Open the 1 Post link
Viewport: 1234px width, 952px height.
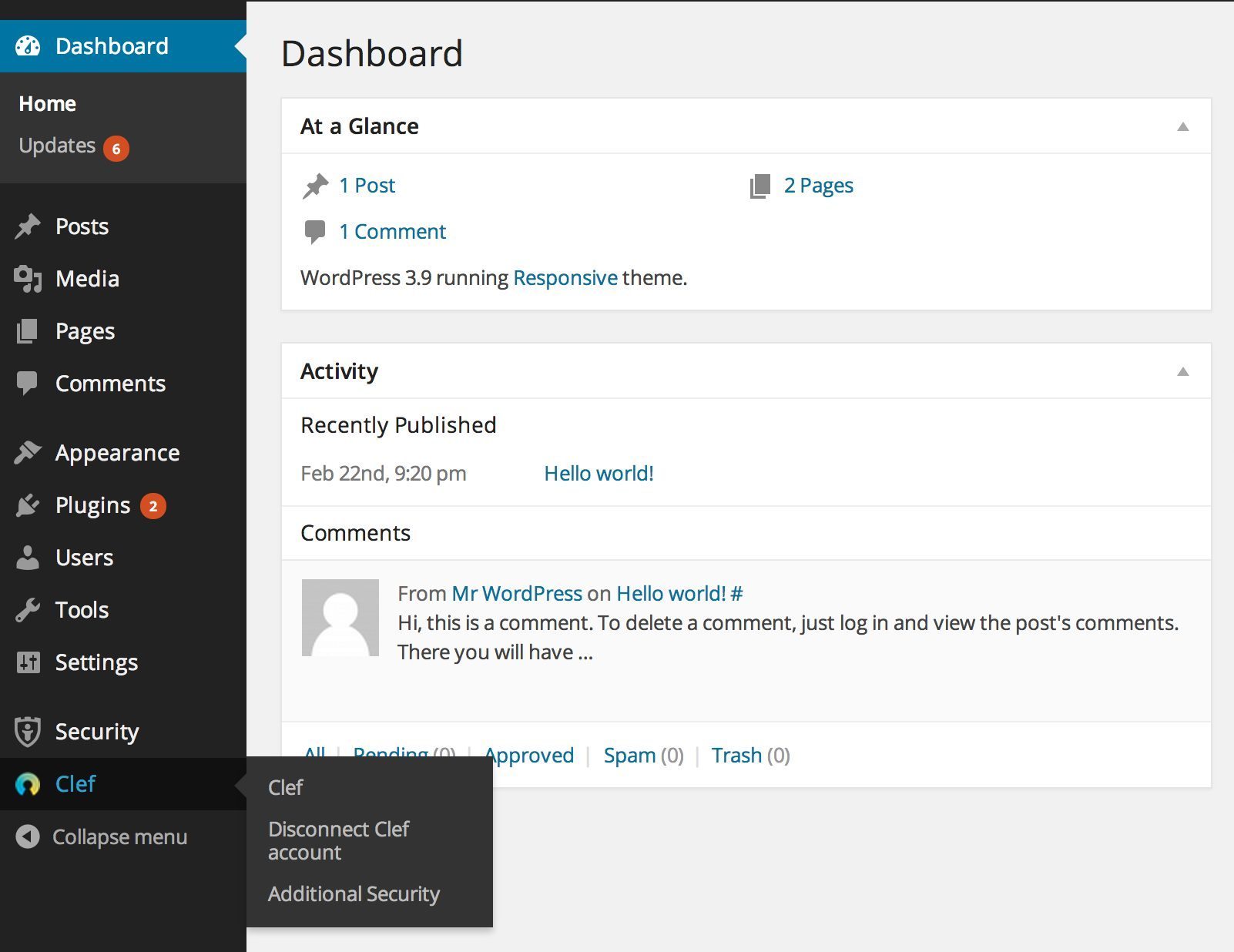coord(367,186)
